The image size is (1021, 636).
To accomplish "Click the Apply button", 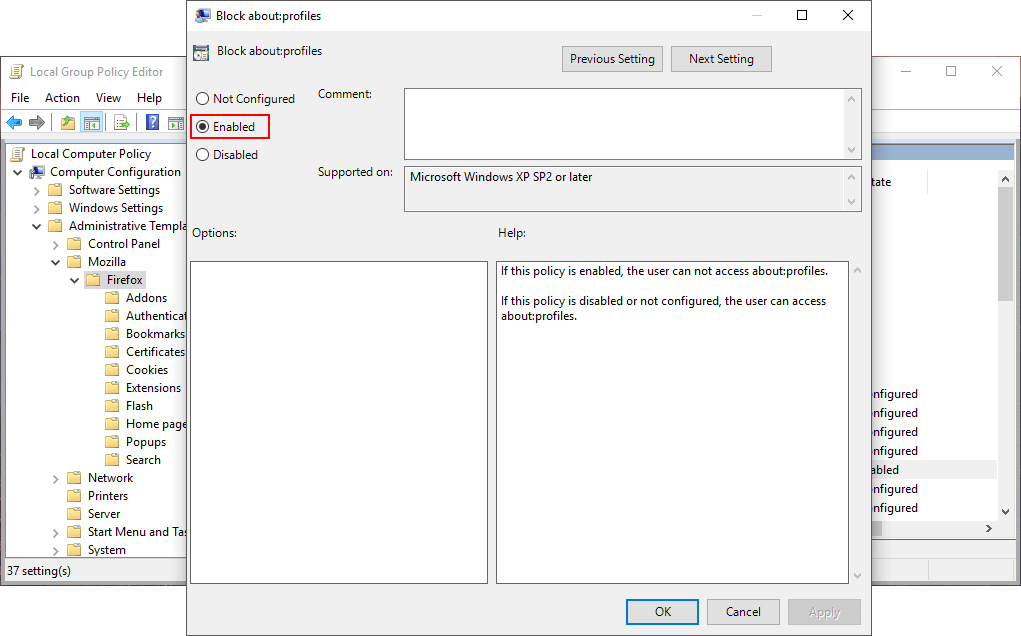I will (x=824, y=611).
